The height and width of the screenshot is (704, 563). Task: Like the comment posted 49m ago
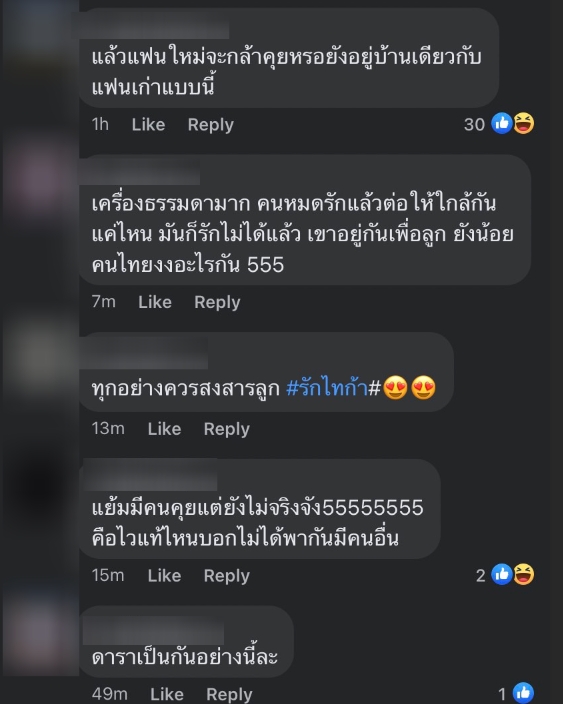(x=167, y=694)
